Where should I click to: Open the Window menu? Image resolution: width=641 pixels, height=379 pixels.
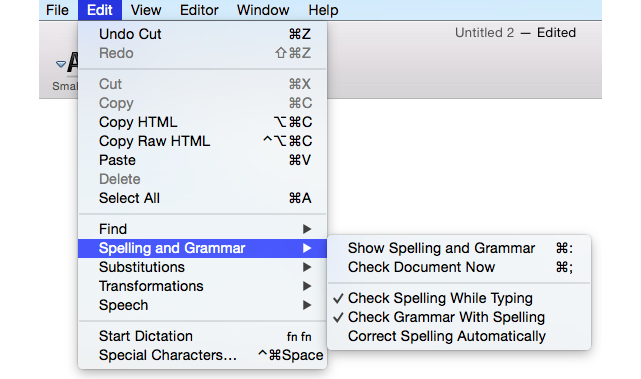[263, 10]
